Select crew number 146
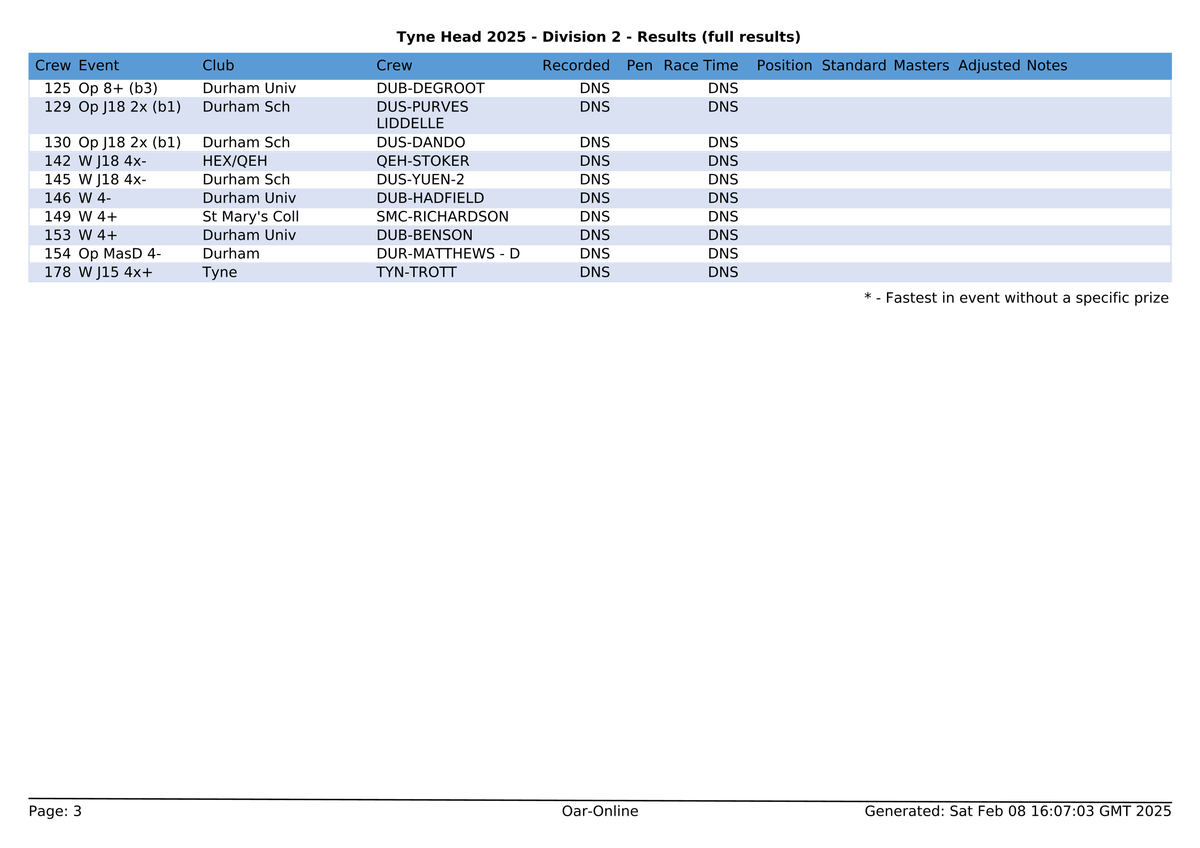1200x848 pixels. click(x=58, y=198)
